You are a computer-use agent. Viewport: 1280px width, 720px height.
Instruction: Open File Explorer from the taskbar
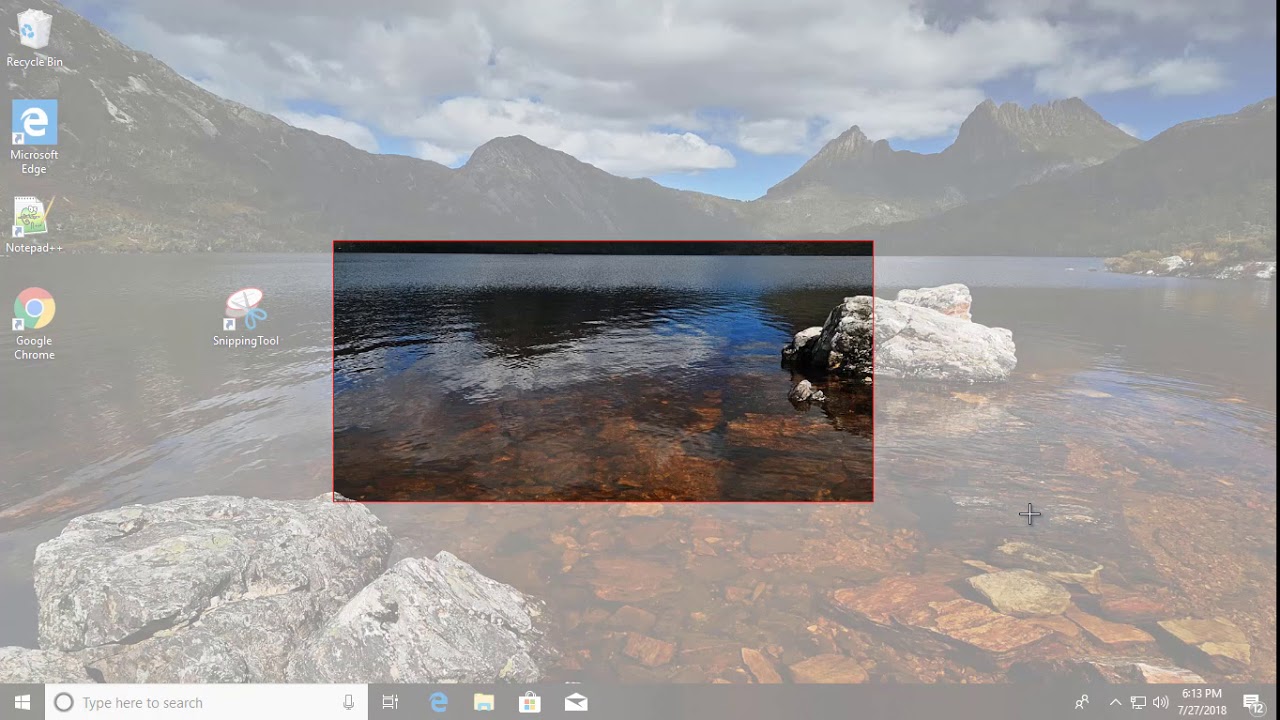tap(484, 703)
